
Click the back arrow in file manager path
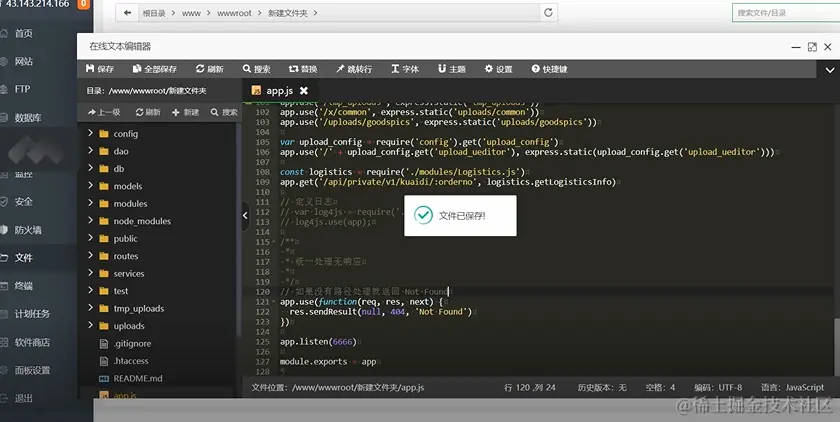127,12
